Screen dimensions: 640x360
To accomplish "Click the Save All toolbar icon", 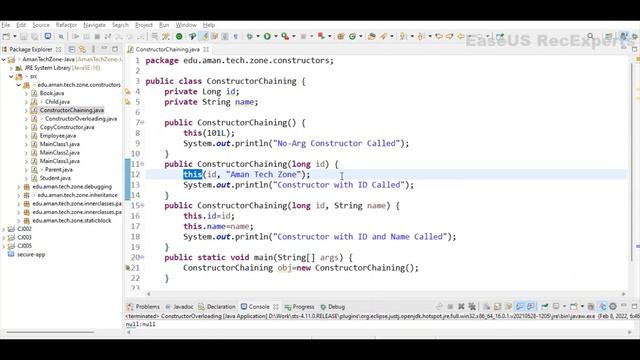I will [x=34, y=36].
